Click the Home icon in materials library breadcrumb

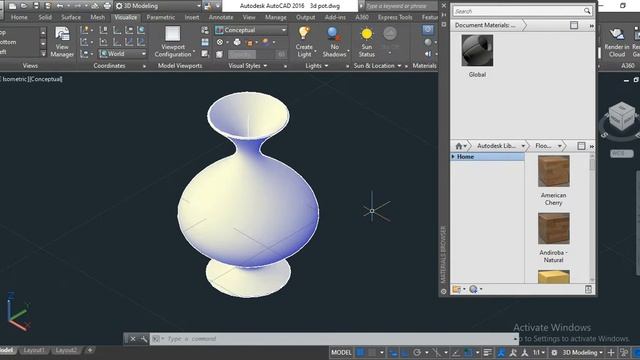459,146
